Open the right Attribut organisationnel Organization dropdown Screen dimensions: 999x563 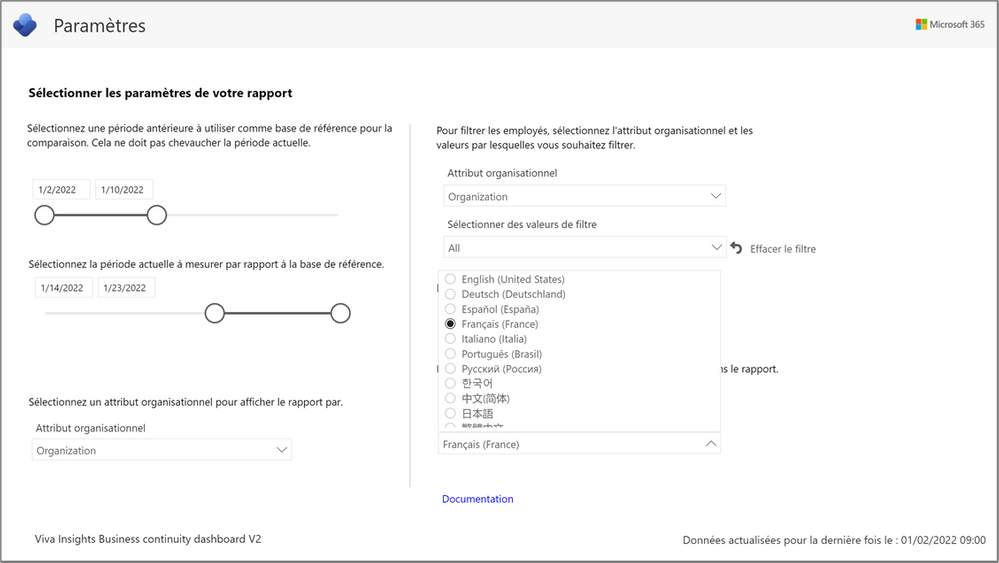pos(584,196)
